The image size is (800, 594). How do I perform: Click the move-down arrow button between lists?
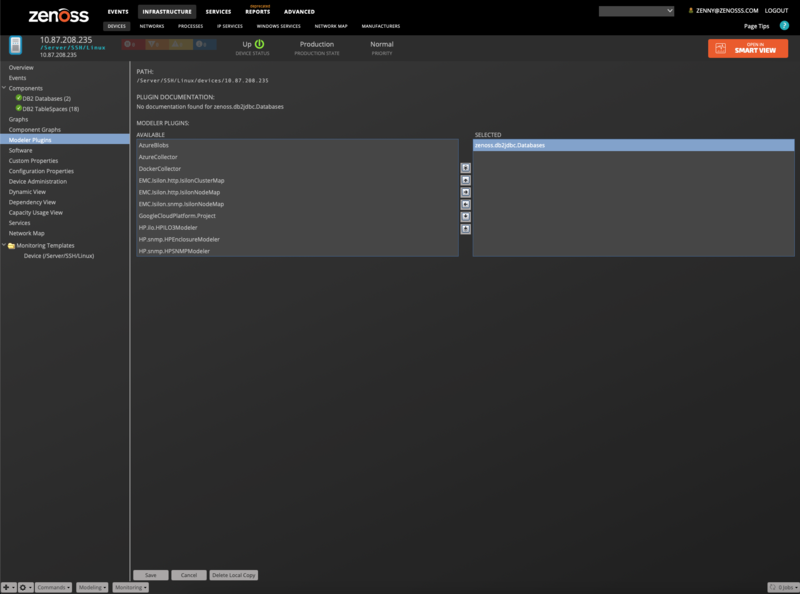pos(465,217)
